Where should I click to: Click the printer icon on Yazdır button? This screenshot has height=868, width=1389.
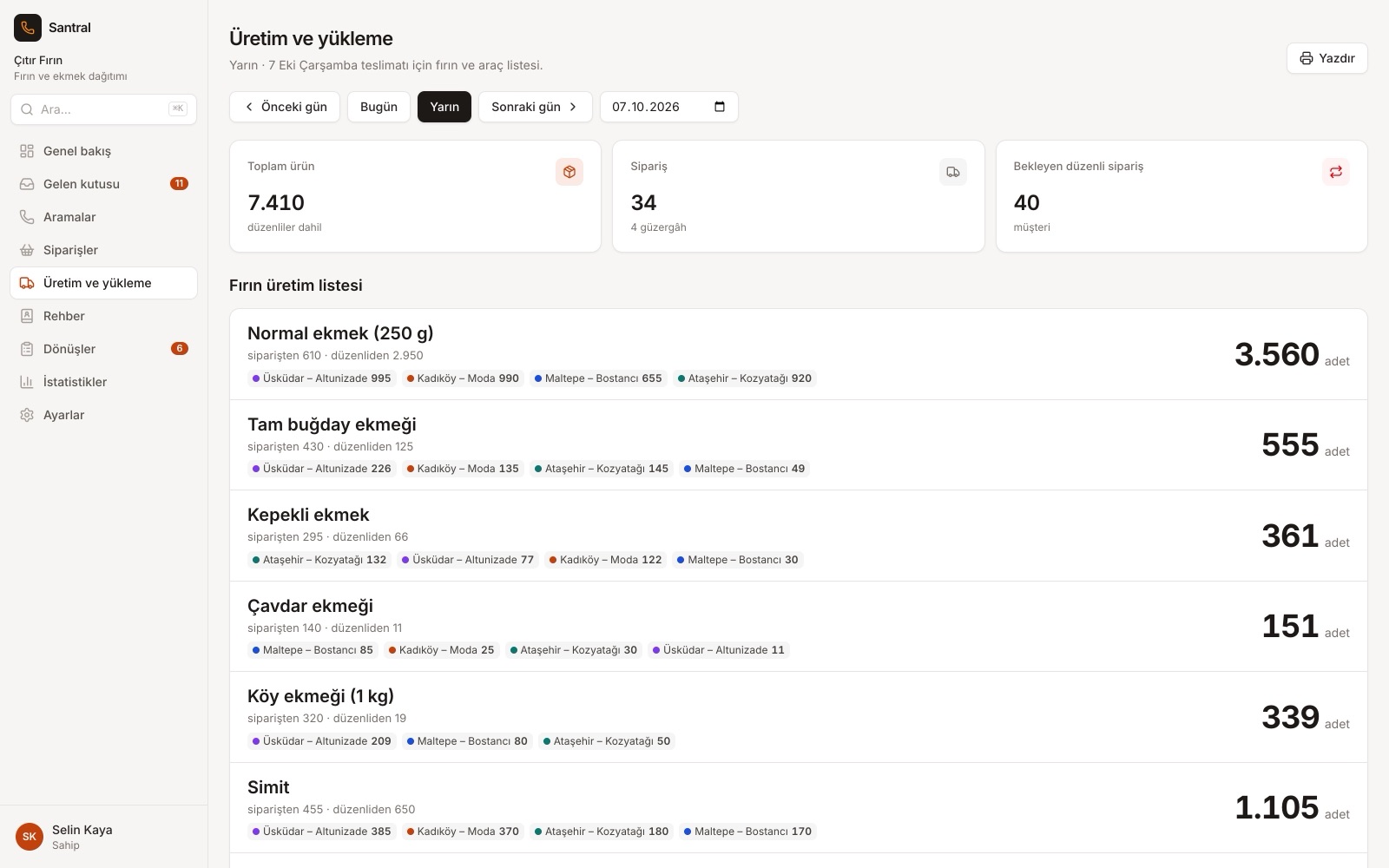pyautogui.click(x=1307, y=58)
